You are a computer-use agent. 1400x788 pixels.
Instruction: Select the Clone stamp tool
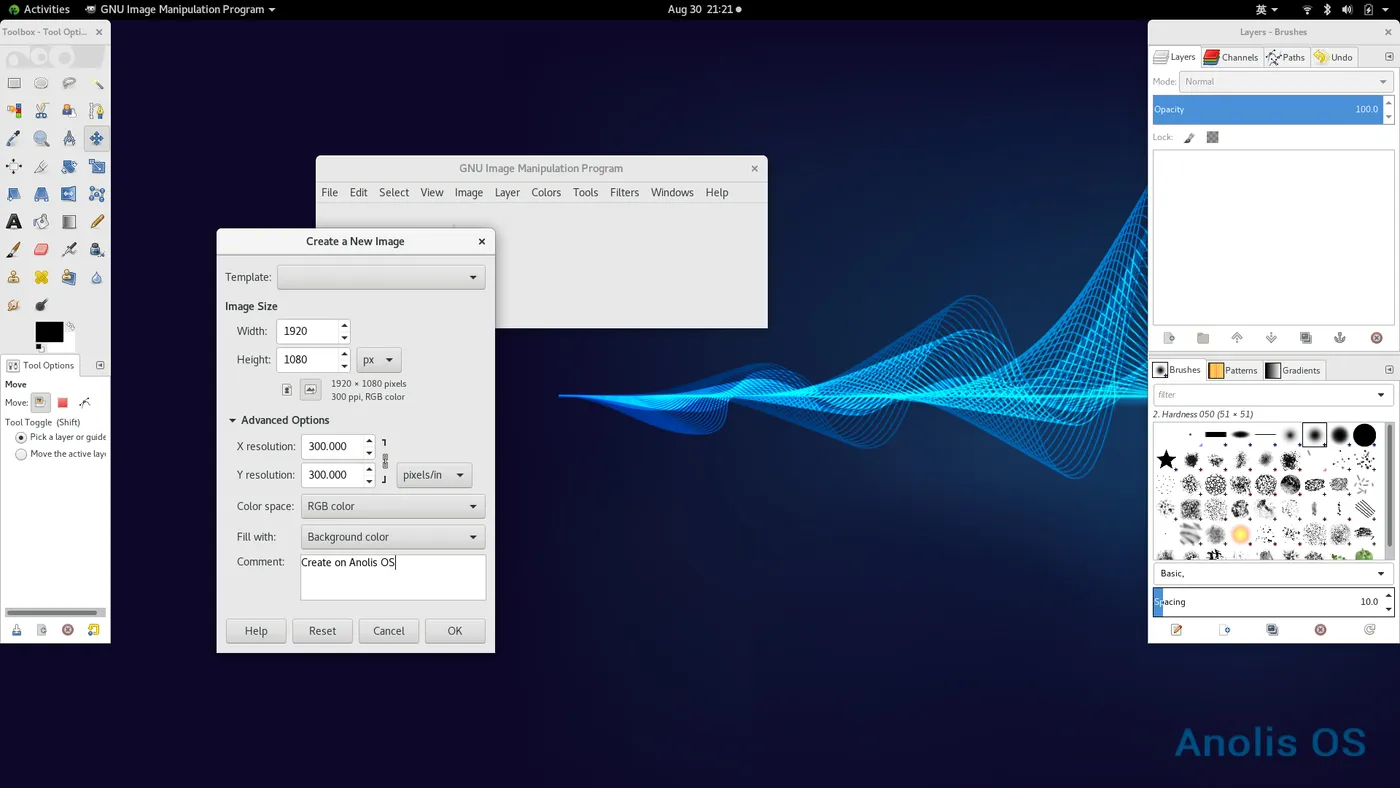[14, 277]
